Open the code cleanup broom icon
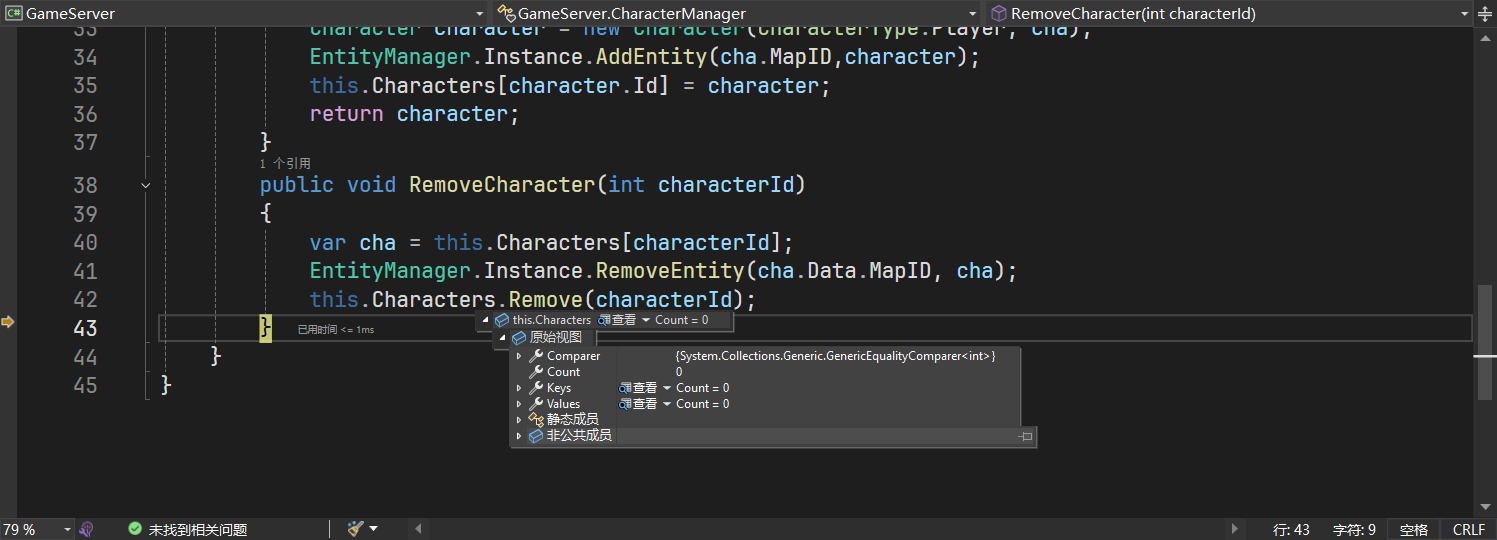The image size is (1497, 540). (x=355, y=528)
